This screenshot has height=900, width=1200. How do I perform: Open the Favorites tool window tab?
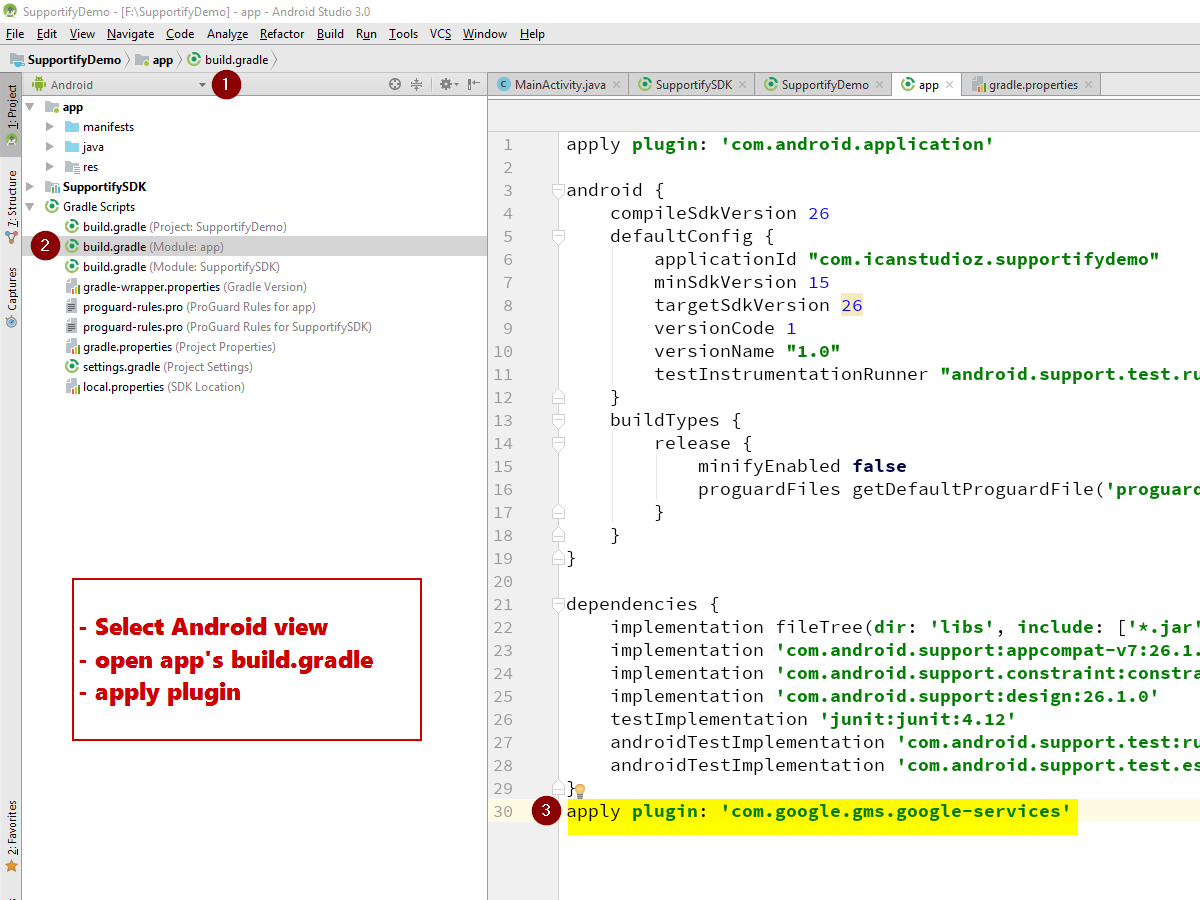pos(11,835)
